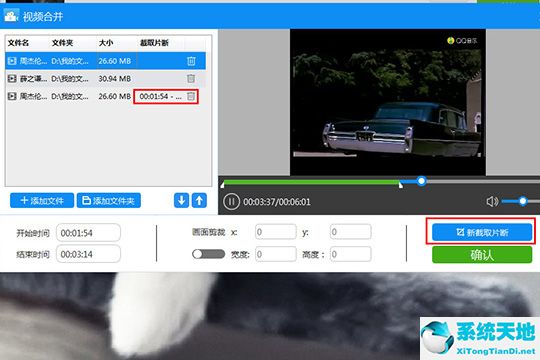Delete the first 周杰伦 file row (highlighted)
This screenshot has height=360, width=540.
pos(191,61)
